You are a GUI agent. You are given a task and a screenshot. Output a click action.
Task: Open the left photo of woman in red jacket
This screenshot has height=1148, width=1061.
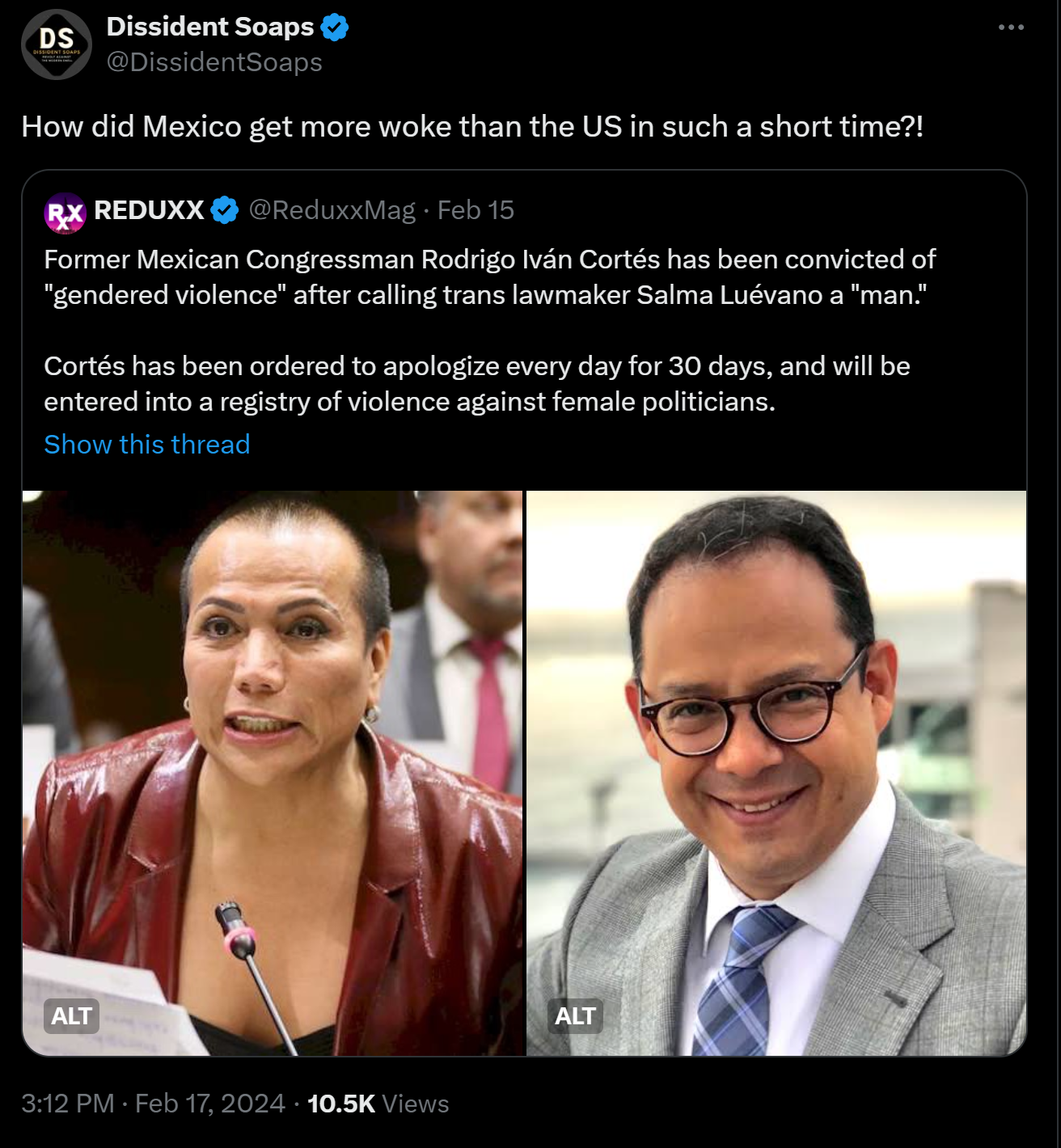[x=273, y=773]
